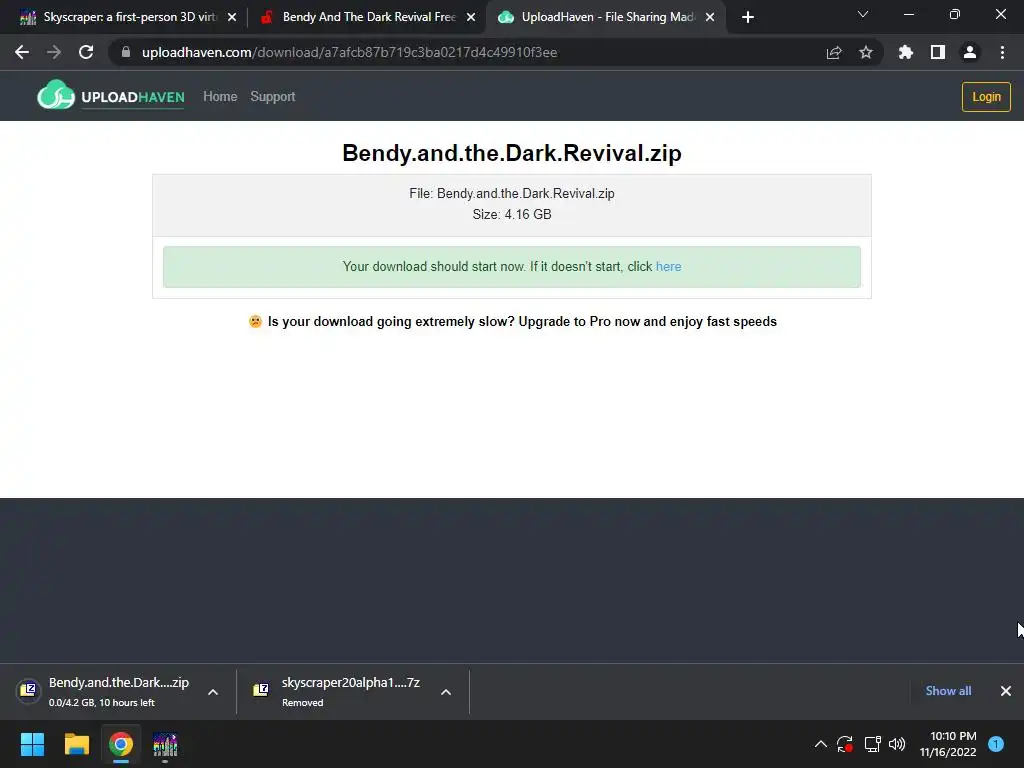Viewport: 1024px width, 768px height.
Task: Open the Skyscraper app in taskbar
Action: (165, 744)
